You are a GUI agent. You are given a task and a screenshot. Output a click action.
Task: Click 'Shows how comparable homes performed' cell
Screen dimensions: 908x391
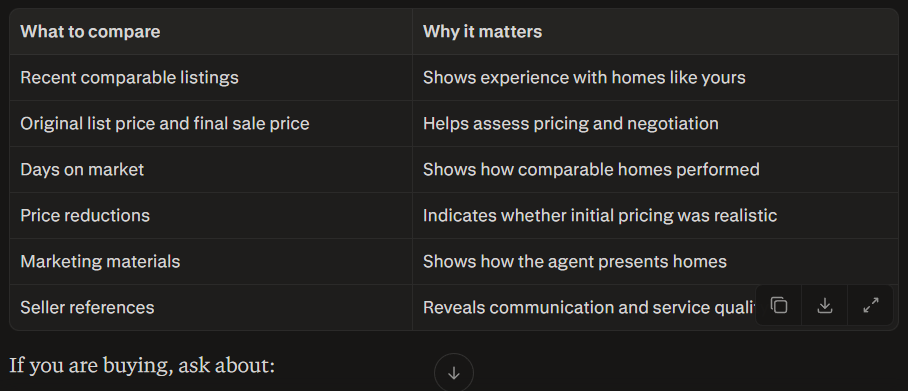click(655, 169)
